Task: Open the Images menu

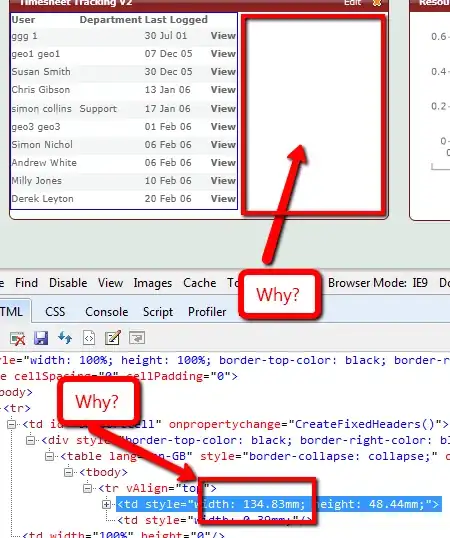Action: coord(153,283)
